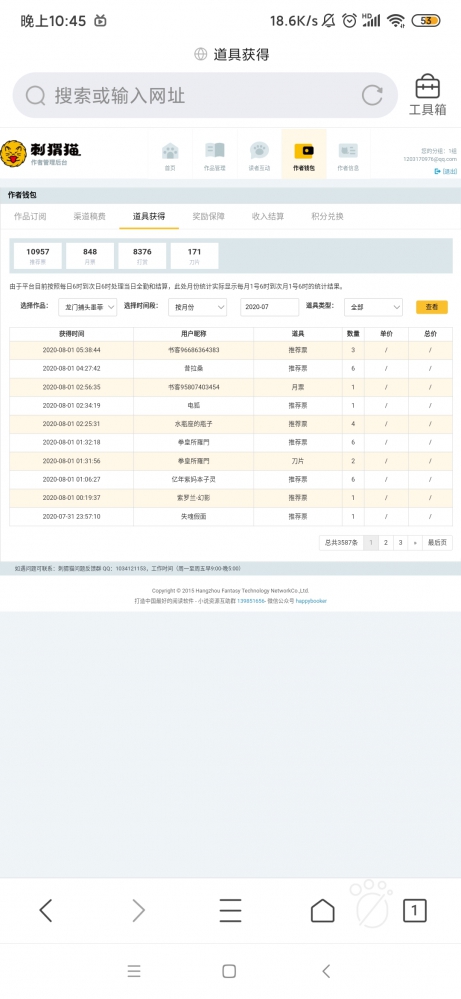This screenshot has height=999, width=461.
Task: Click username 索罗兰·幻影
Action: 194,498
